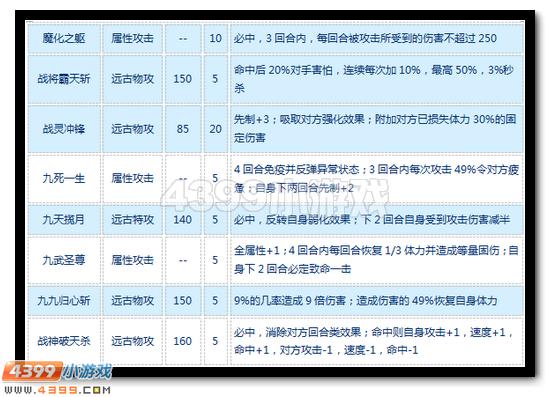Click the description starting 命中后20%对手害怕
This screenshot has width=550, height=397.
pyautogui.click(x=374, y=79)
